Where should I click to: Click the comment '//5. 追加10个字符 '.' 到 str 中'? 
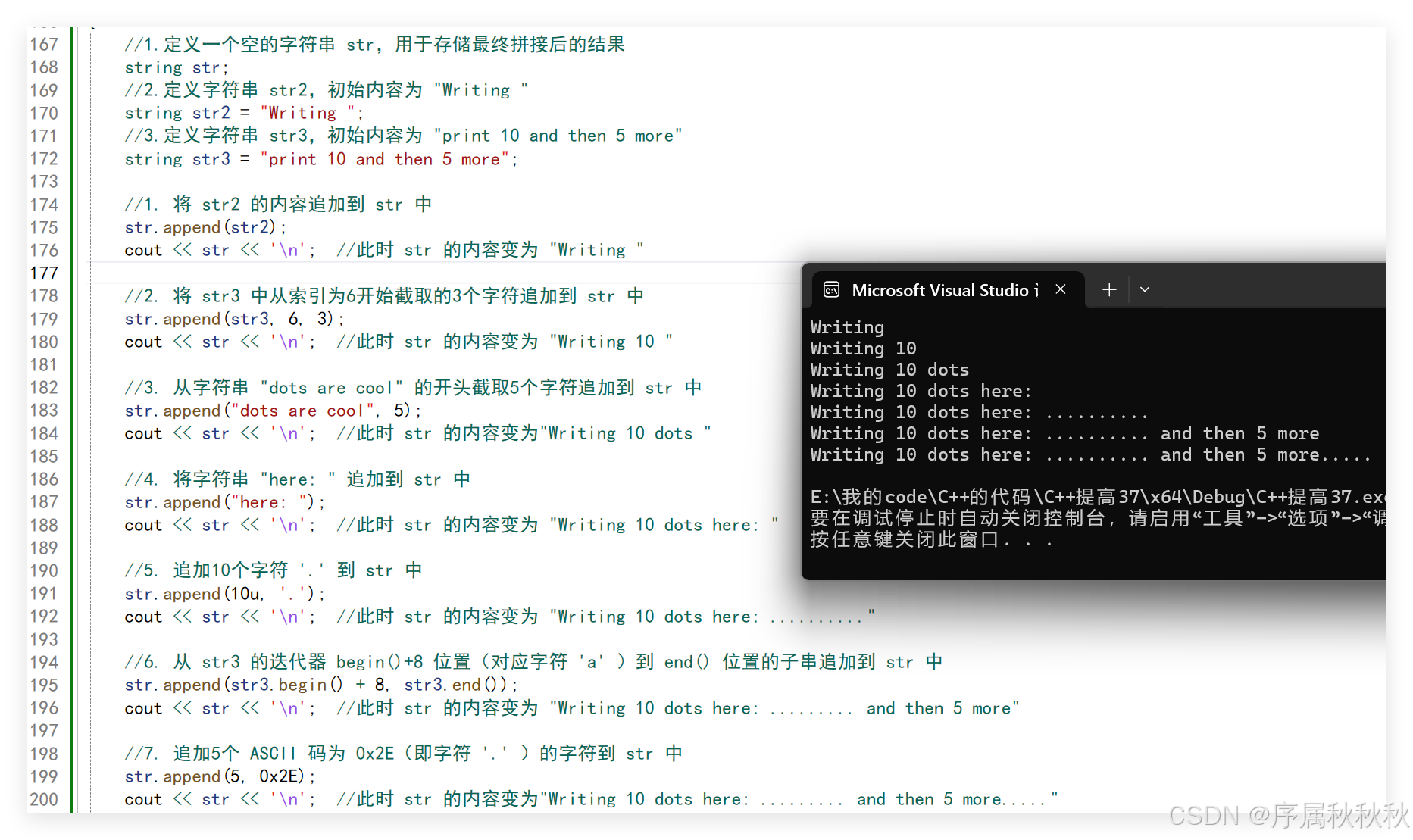pos(274,570)
